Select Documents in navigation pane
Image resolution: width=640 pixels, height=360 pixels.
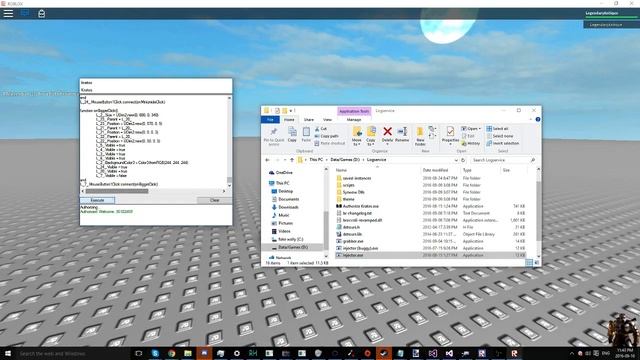[x=289, y=199]
